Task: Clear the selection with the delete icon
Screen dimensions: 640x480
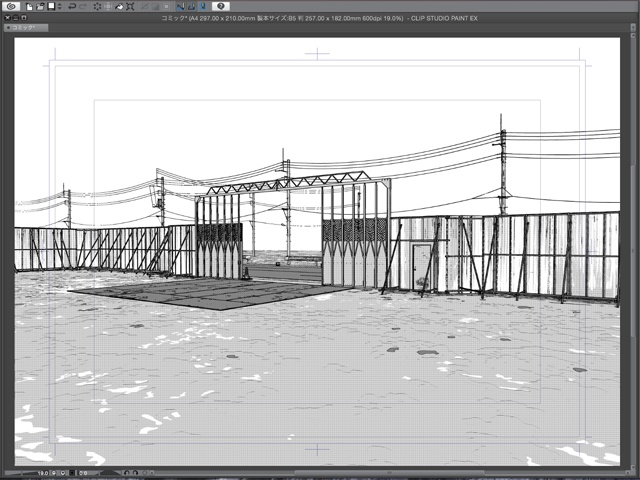Action: pyautogui.click(x=97, y=7)
